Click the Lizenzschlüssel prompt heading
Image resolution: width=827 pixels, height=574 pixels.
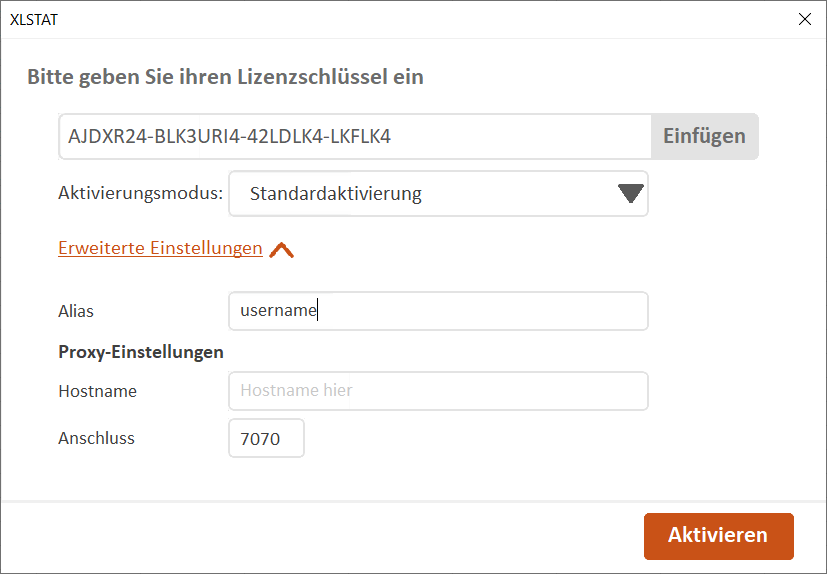(x=225, y=76)
